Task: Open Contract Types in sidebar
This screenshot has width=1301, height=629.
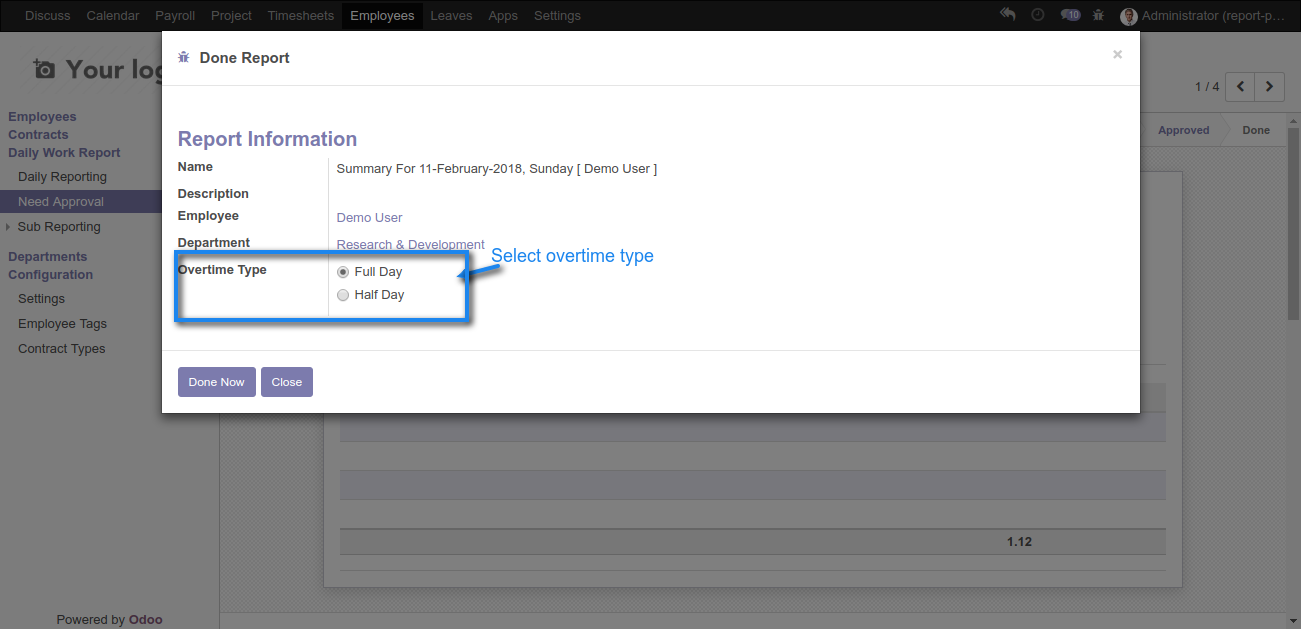Action: (x=61, y=349)
